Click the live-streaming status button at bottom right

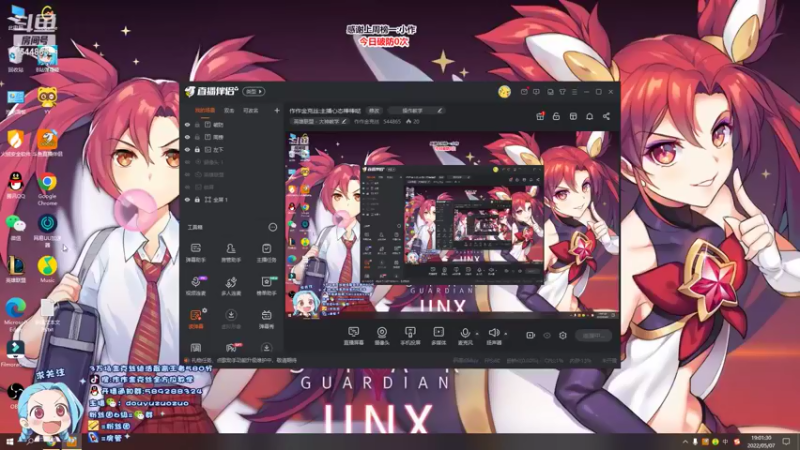(x=594, y=335)
